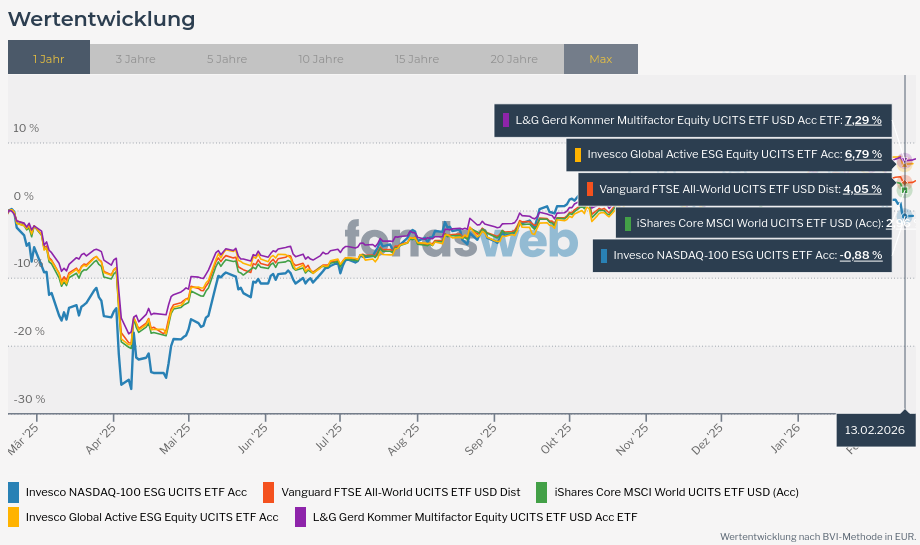Click the Vanguard FTSE All-World 4,05 % tooltip

[x=735, y=189]
